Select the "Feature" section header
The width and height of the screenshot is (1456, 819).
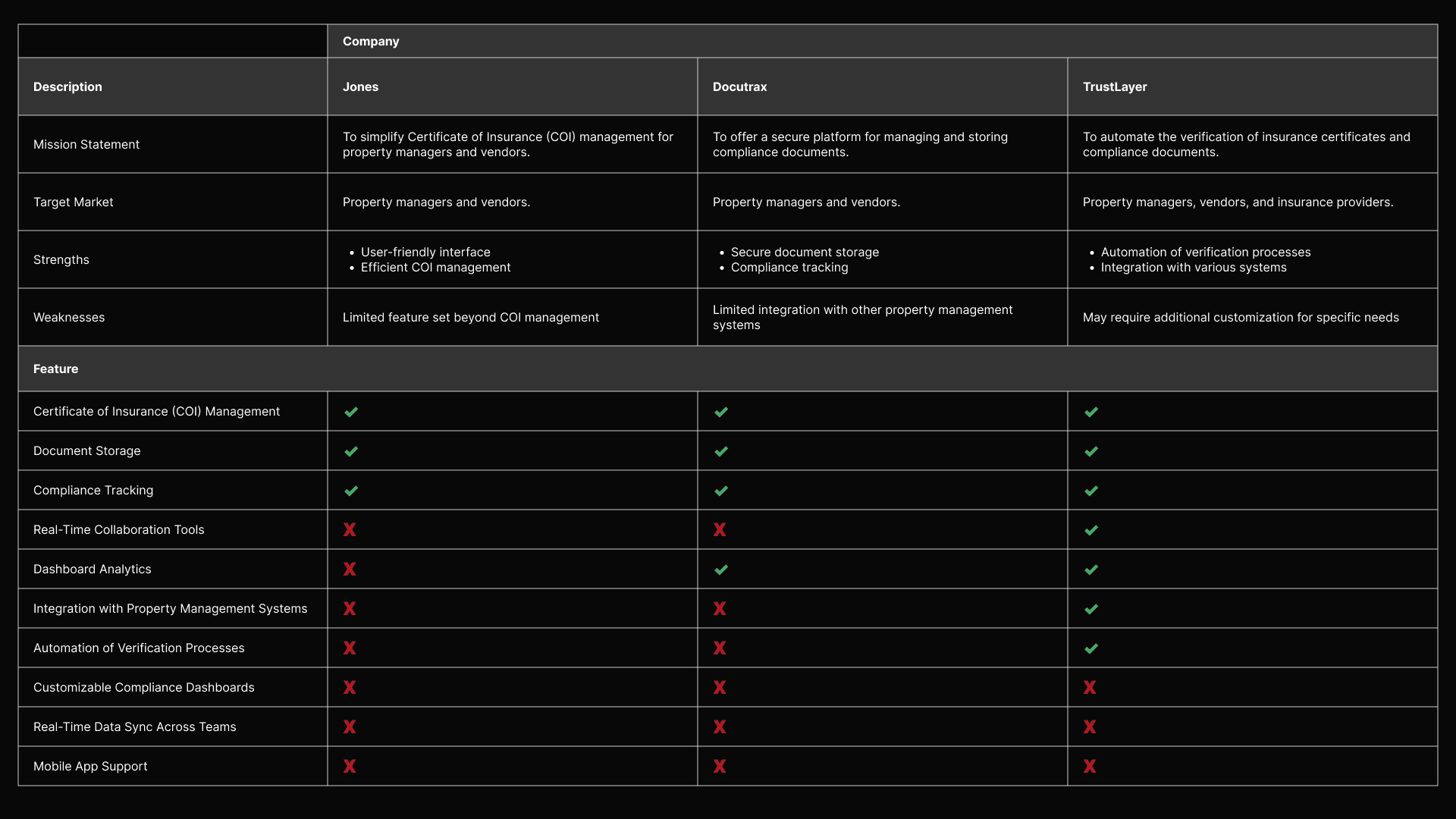[x=728, y=369]
